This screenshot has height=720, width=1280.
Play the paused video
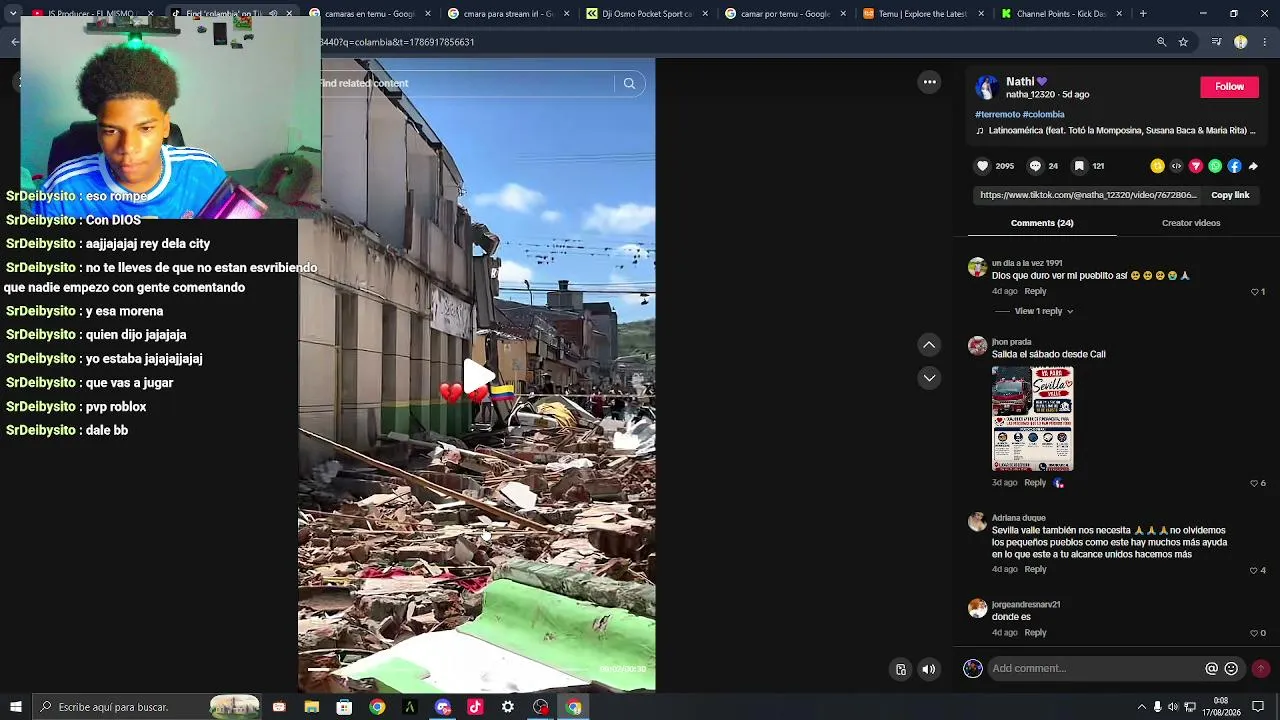(x=478, y=376)
